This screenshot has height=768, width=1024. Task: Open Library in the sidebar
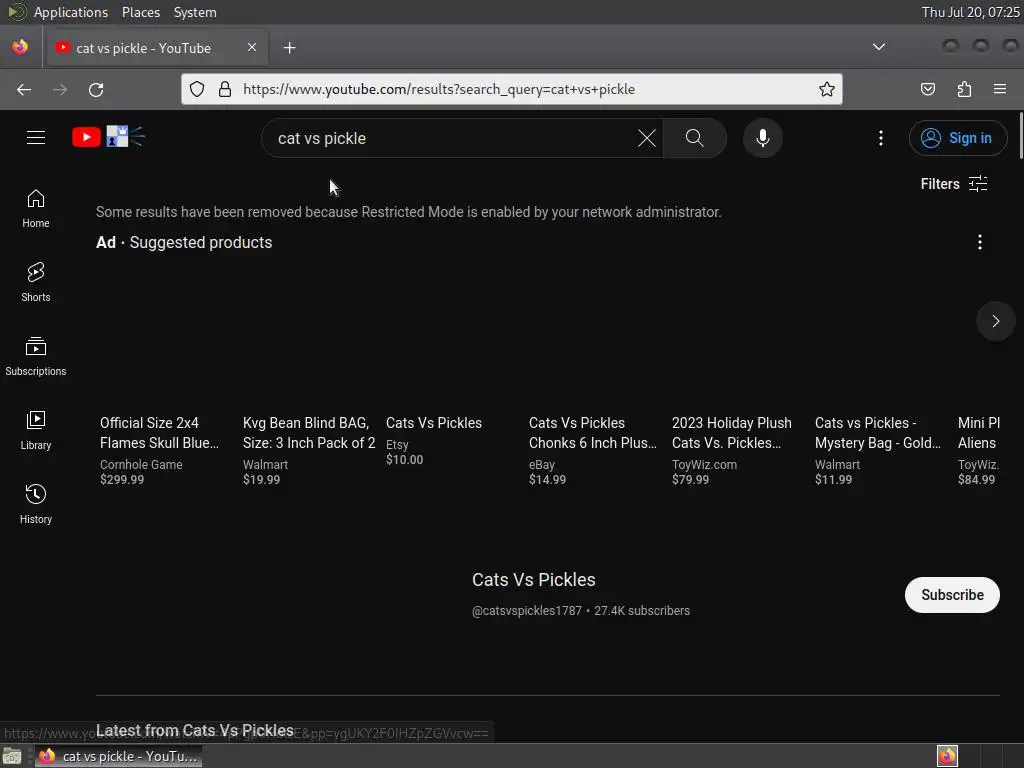point(36,430)
